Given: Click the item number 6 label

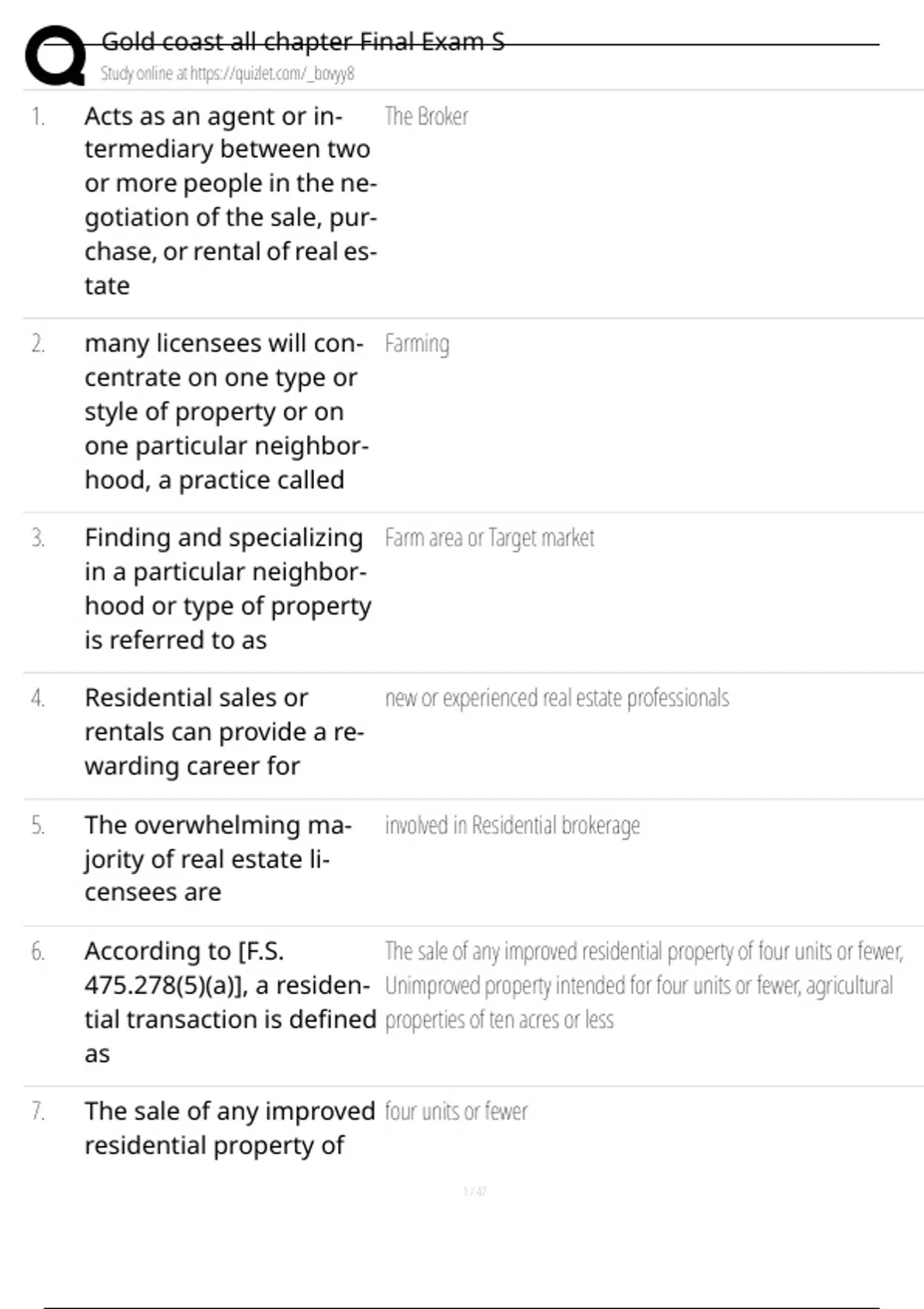Looking at the screenshot, I should click(38, 952).
